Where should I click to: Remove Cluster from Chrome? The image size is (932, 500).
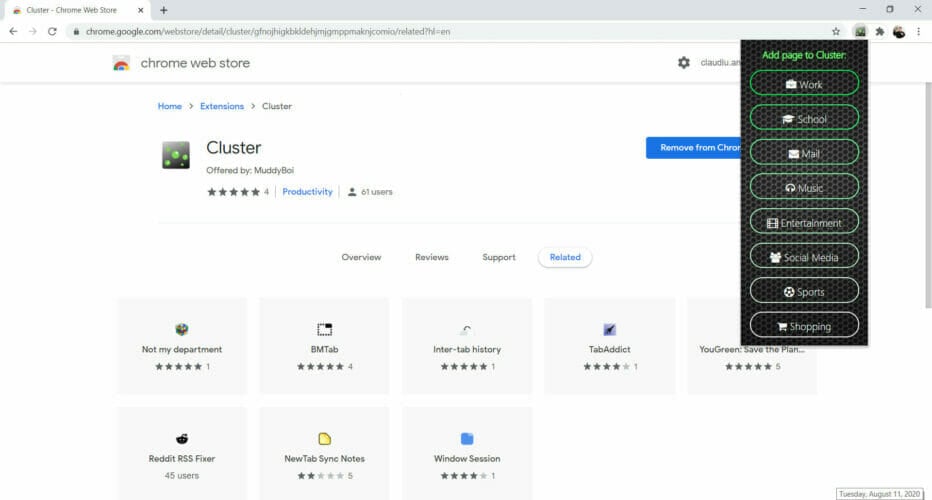[x=694, y=147]
